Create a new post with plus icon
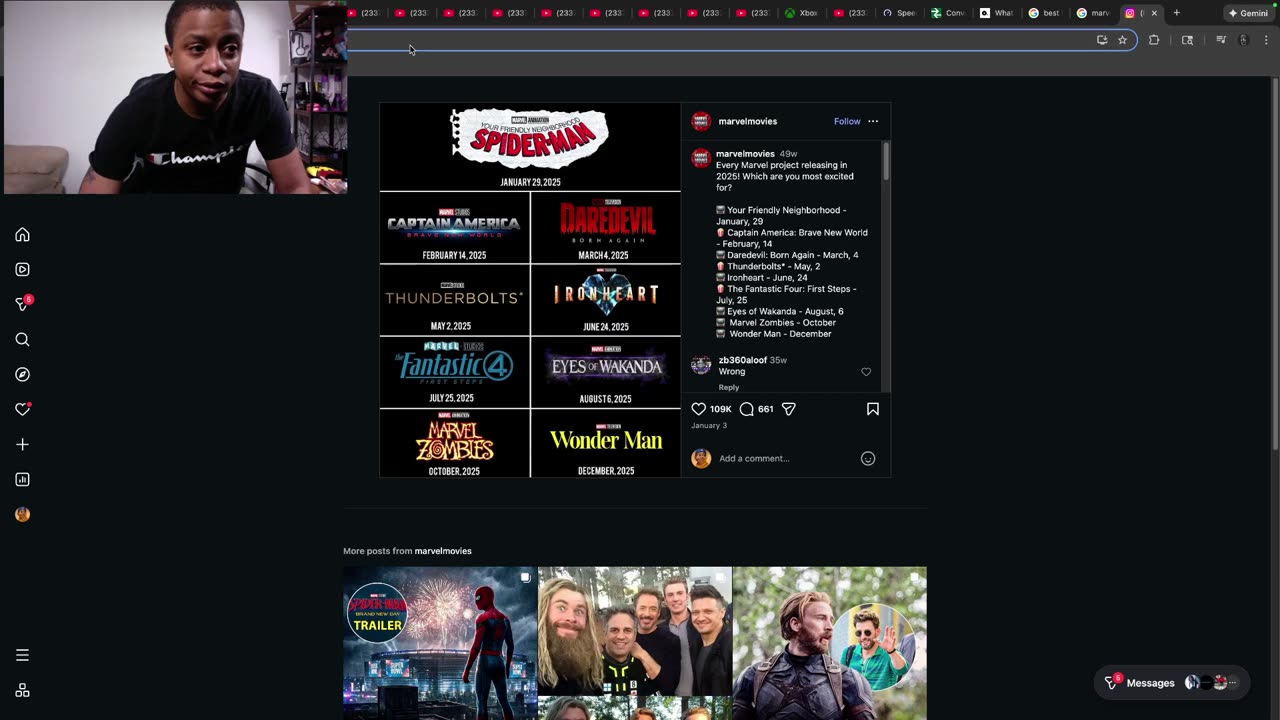Image resolution: width=1280 pixels, height=720 pixels. click(x=22, y=444)
